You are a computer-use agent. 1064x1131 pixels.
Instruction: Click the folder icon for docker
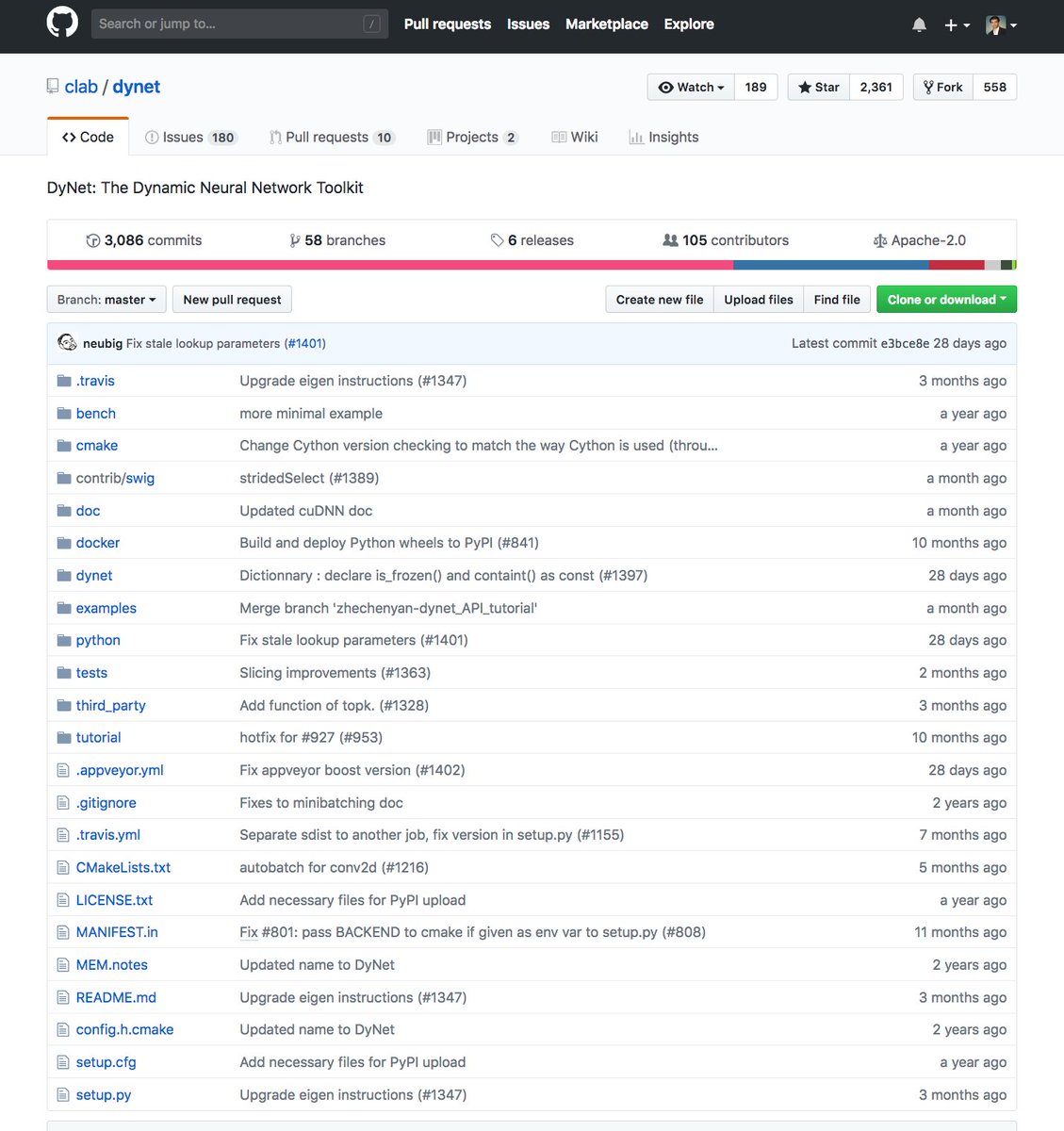coord(64,543)
